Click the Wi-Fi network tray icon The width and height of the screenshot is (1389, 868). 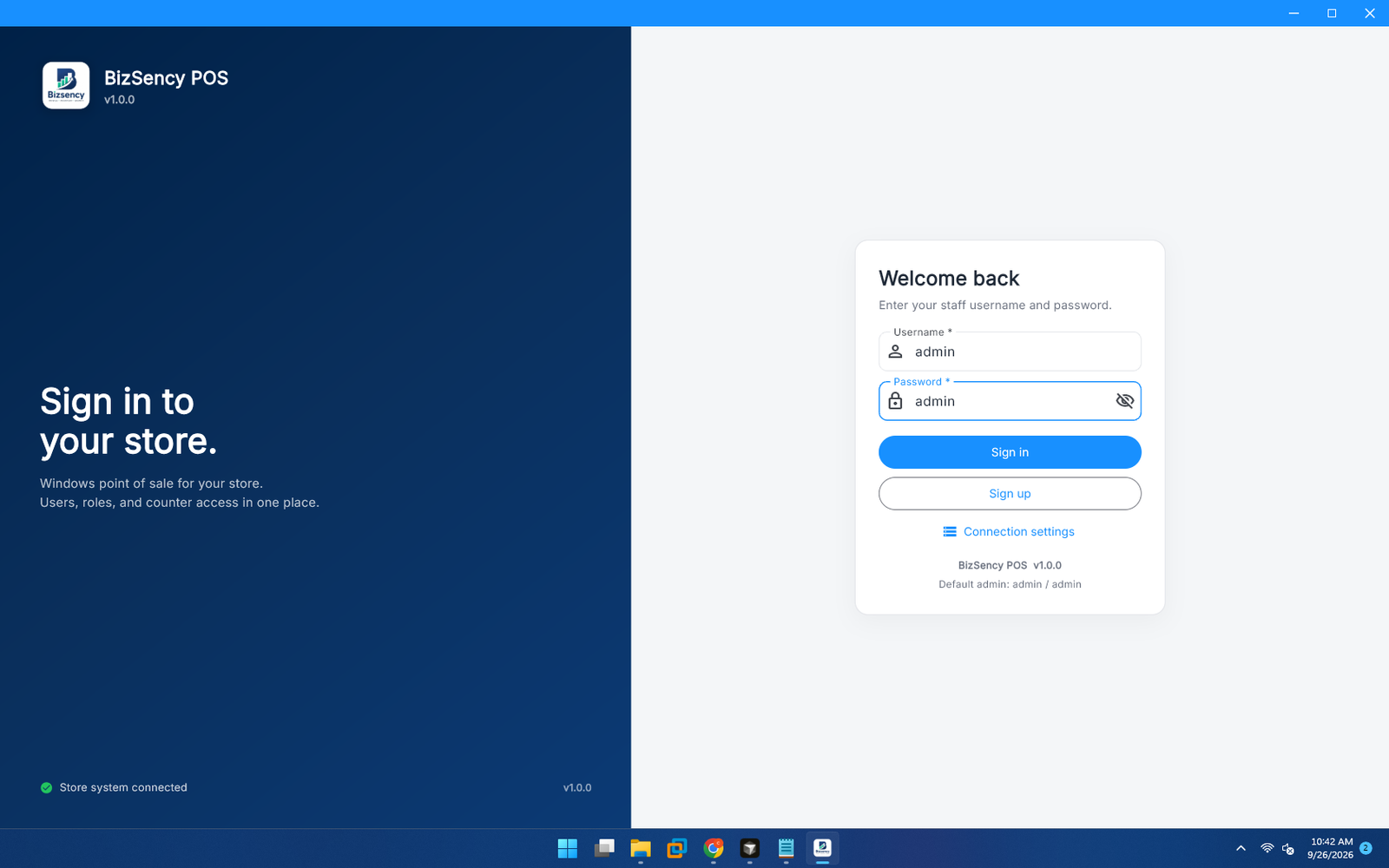click(1267, 848)
